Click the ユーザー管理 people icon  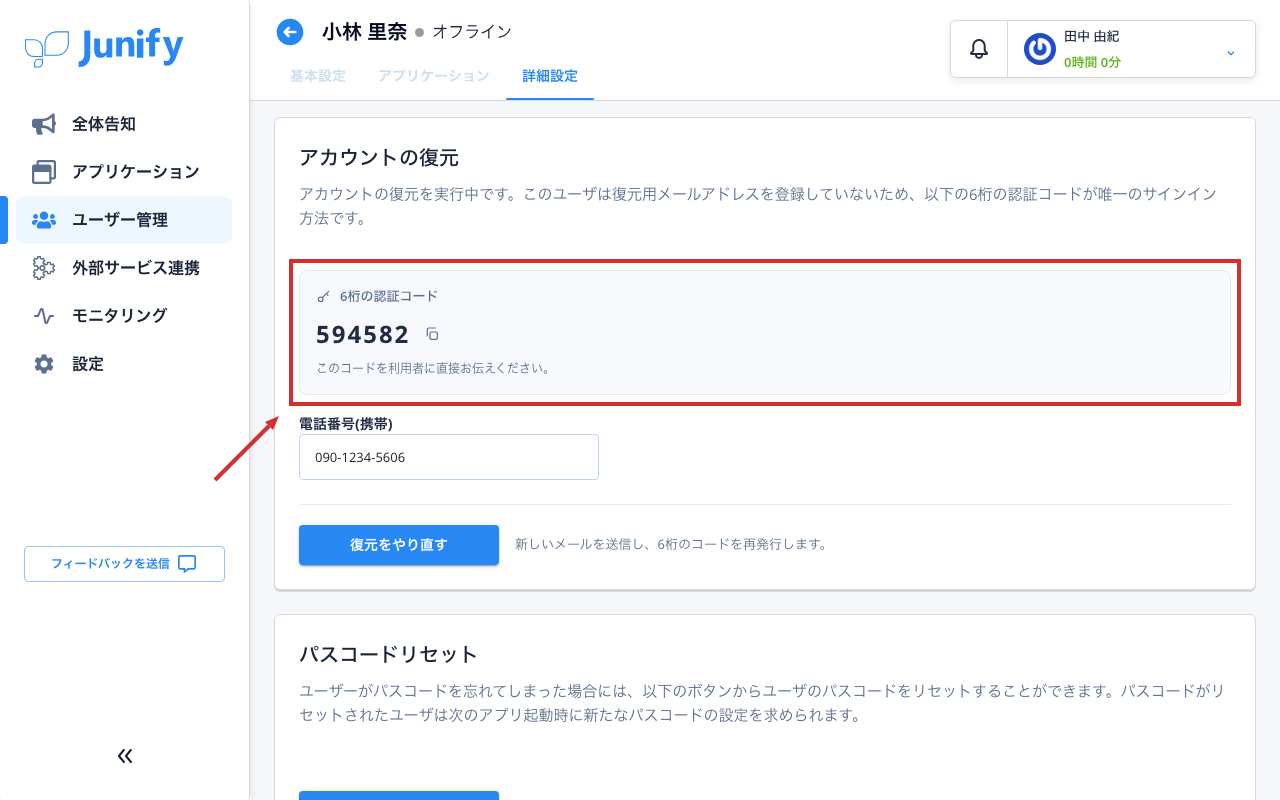44,220
